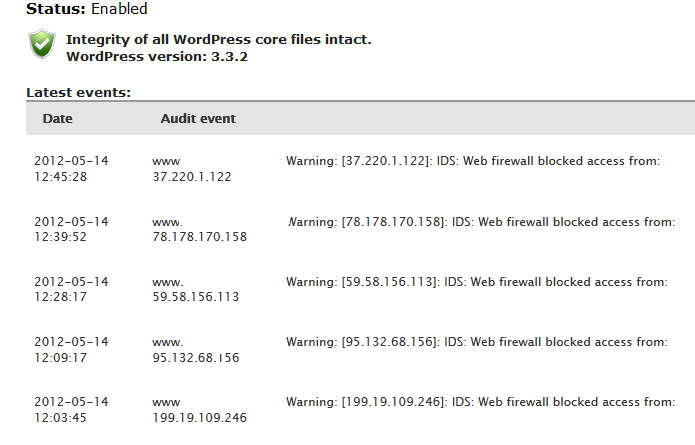Click the warning message for 95.132.68.156
Screen dimensions: 695x445
tap(476, 342)
